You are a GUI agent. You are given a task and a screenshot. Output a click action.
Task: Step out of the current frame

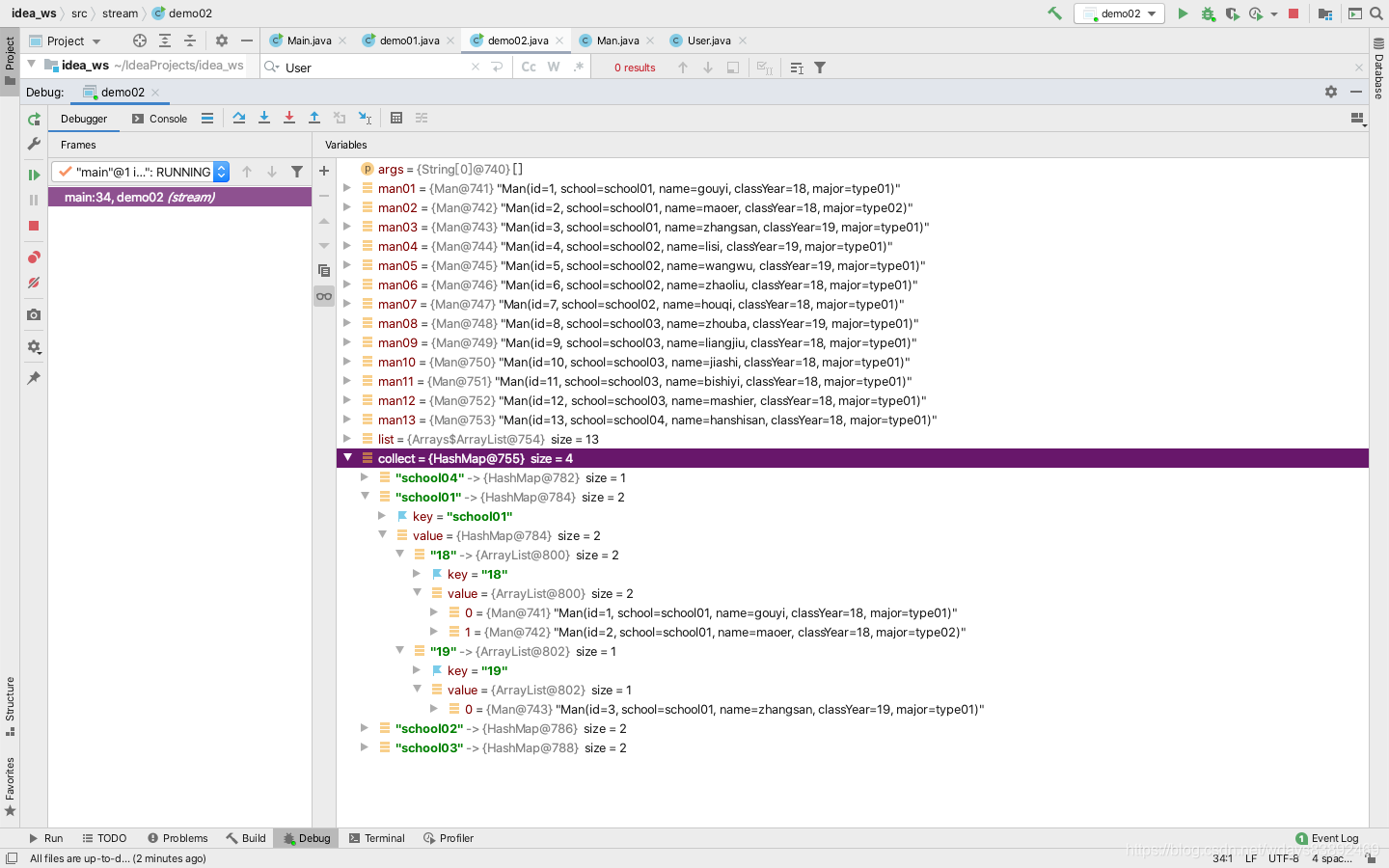(x=313, y=118)
